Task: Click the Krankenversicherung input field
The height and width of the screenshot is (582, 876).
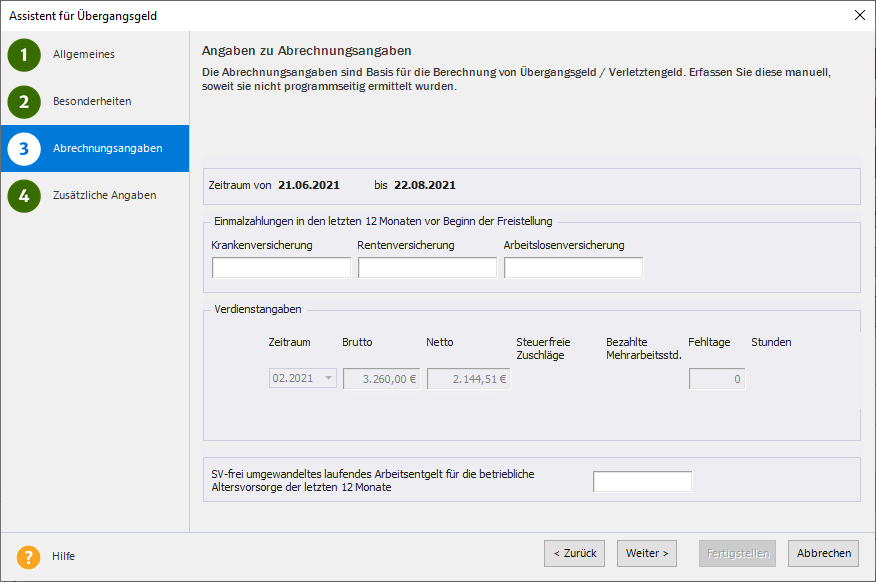Action: pos(281,268)
